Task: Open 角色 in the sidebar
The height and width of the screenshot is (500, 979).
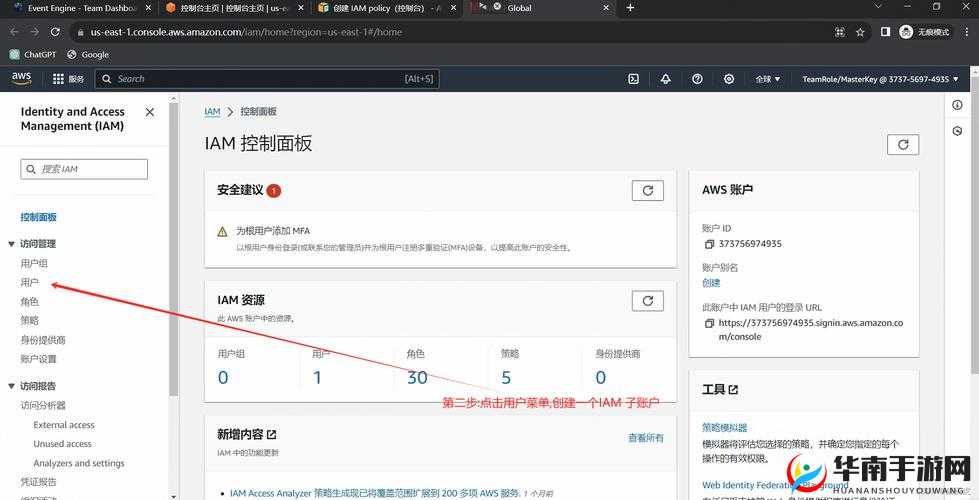Action: click(x=30, y=301)
